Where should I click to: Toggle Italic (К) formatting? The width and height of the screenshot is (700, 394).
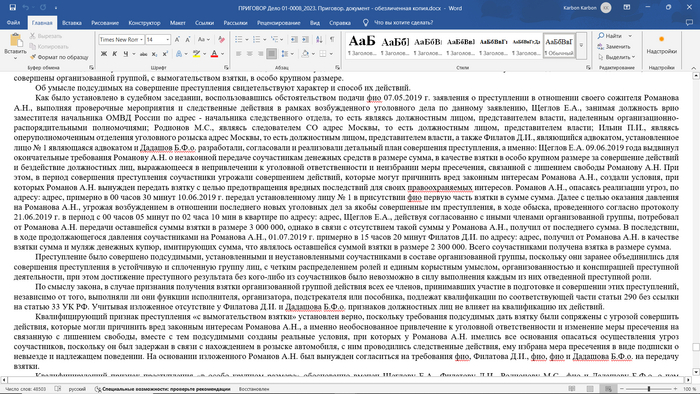click(x=114, y=54)
